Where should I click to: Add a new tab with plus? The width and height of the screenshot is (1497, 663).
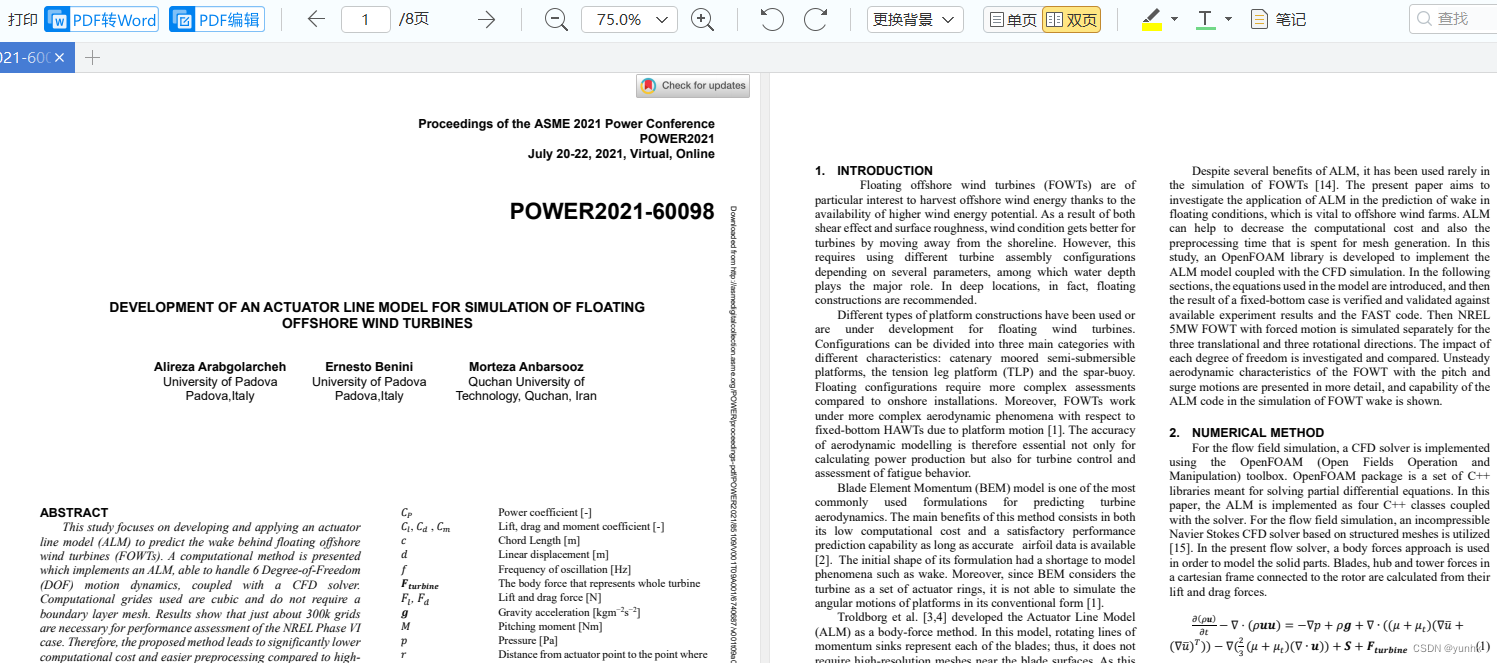[x=92, y=58]
